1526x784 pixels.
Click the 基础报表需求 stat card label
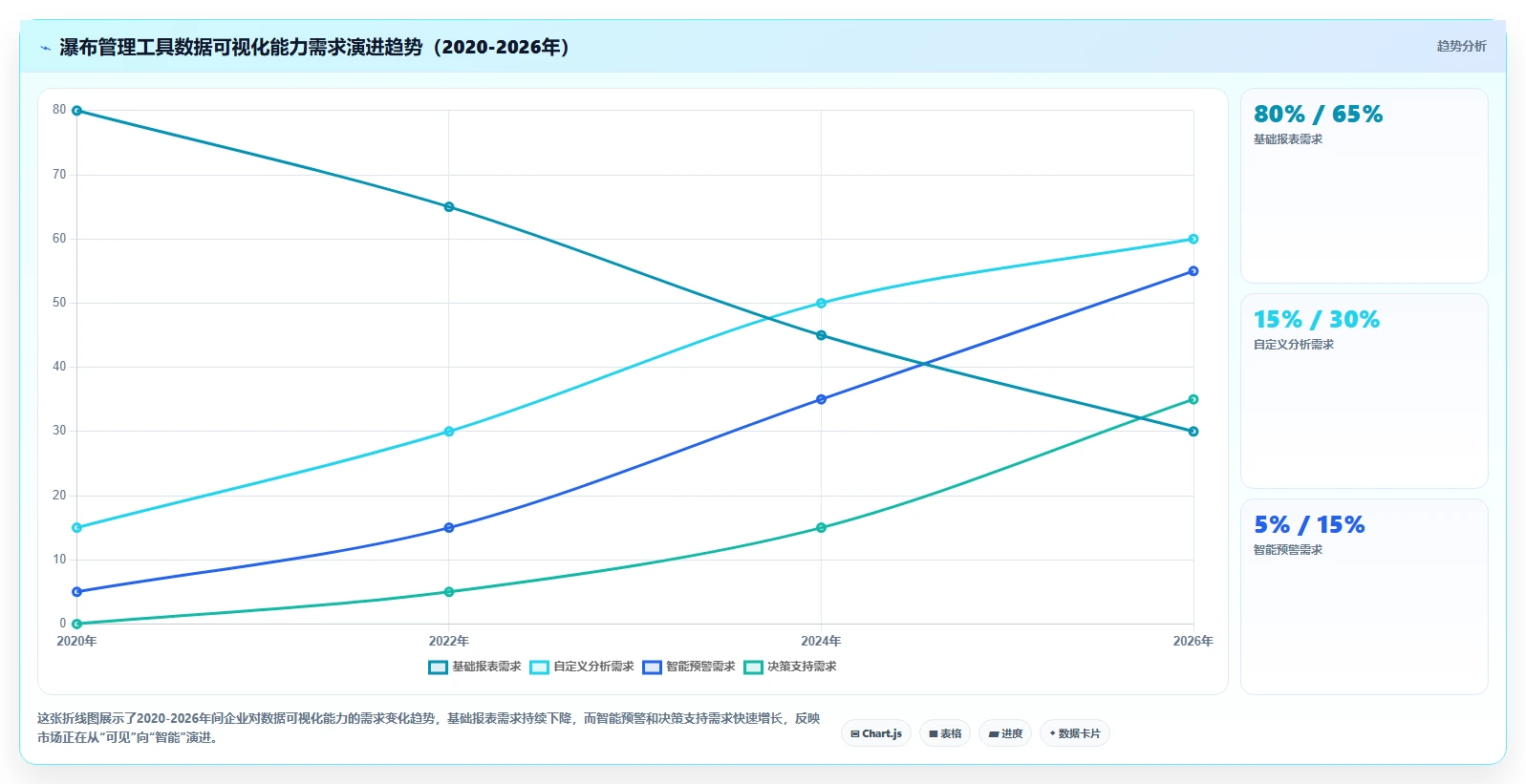pyautogui.click(x=1288, y=139)
